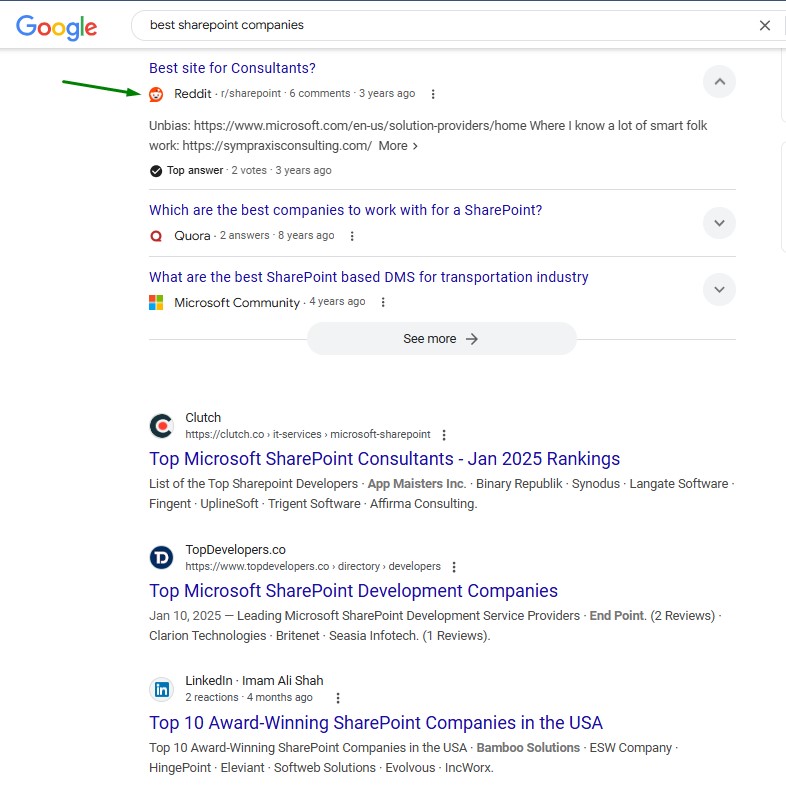Click the Quora source name
The image size is (786, 787).
(192, 235)
